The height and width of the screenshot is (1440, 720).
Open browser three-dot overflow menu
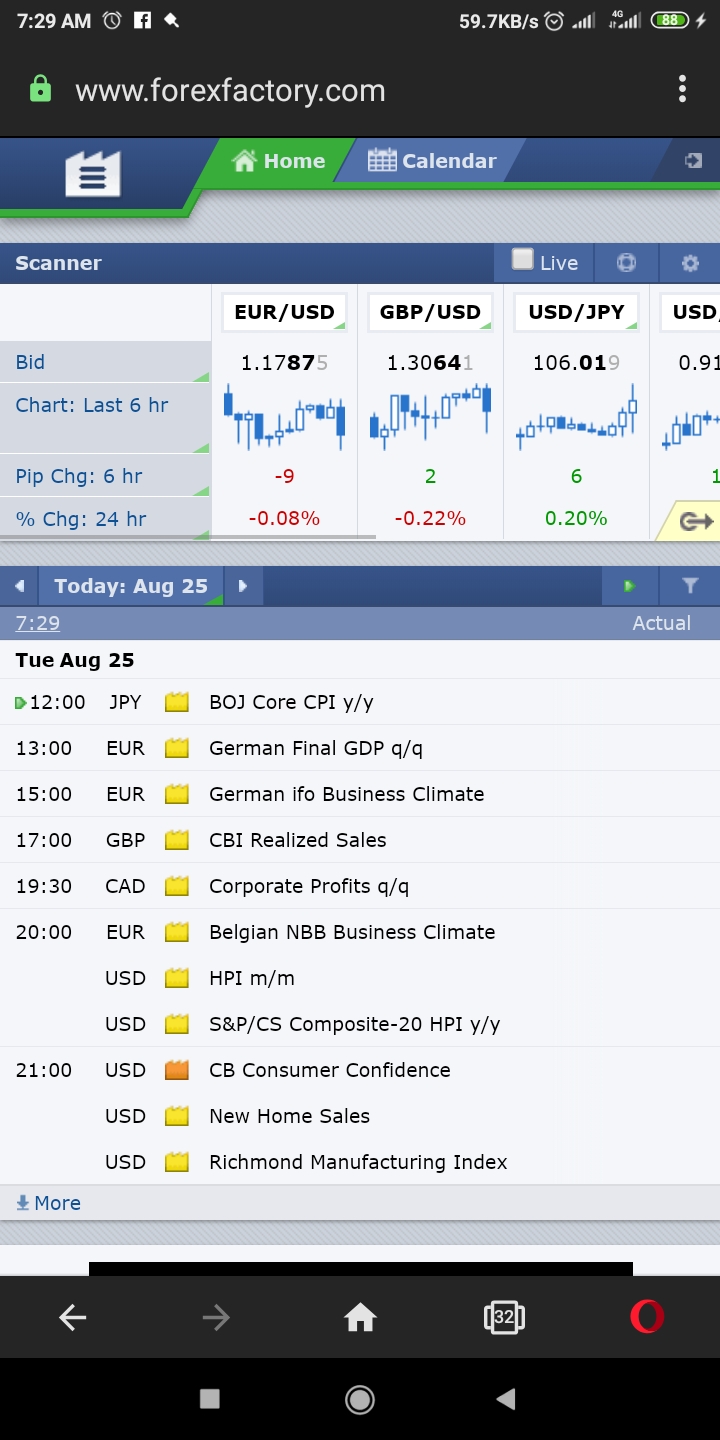coord(682,89)
